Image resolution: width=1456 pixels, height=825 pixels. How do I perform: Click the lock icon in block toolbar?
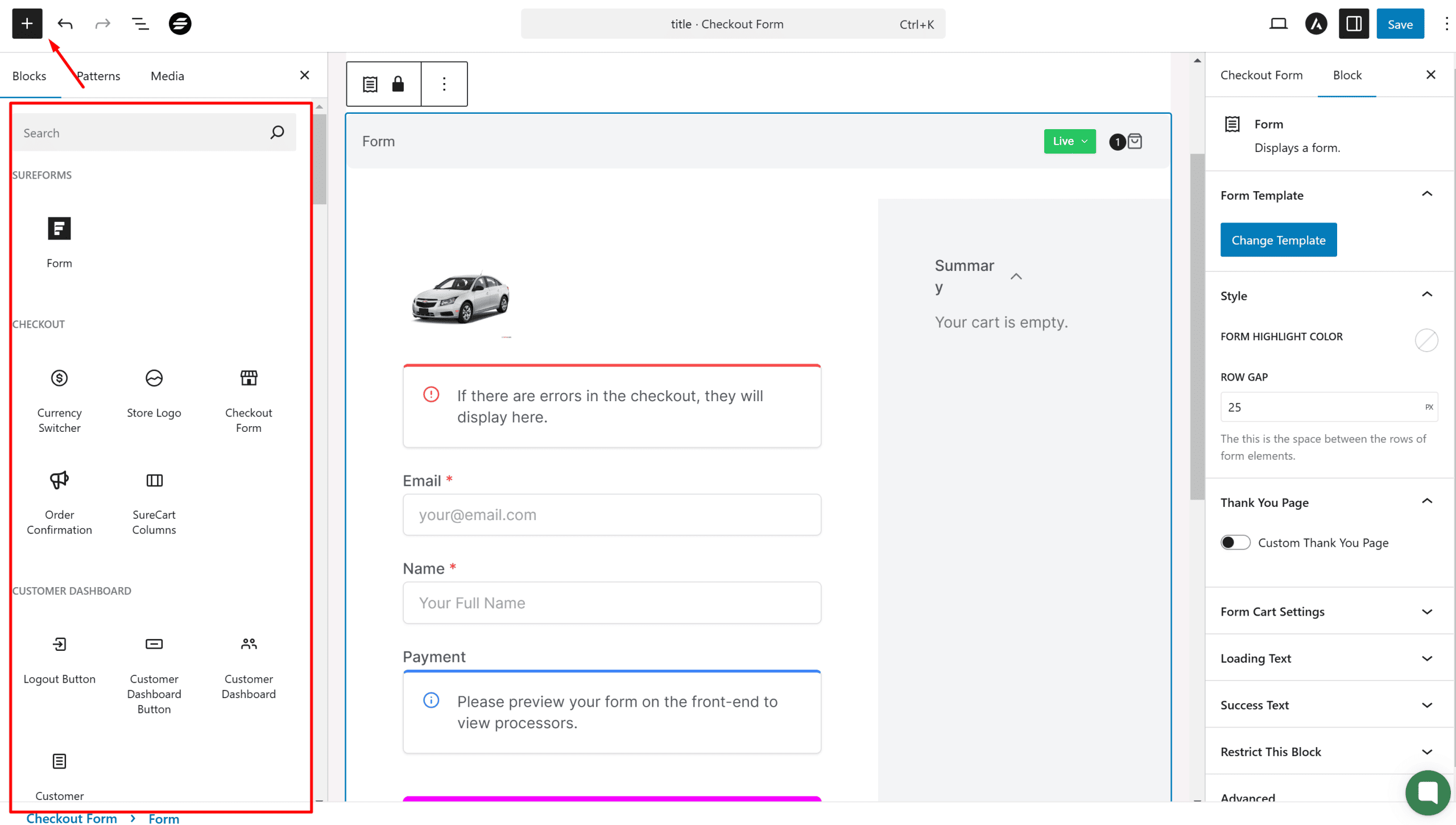coord(398,84)
